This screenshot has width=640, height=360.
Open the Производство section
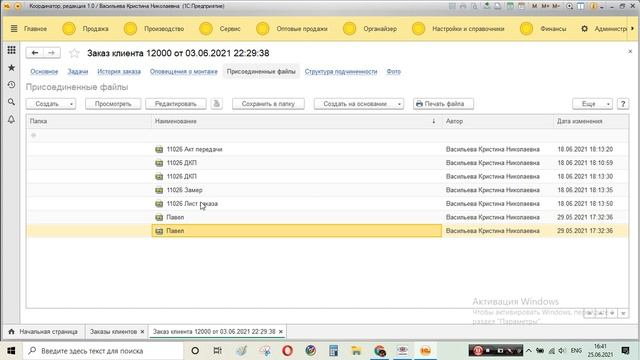click(x=164, y=29)
